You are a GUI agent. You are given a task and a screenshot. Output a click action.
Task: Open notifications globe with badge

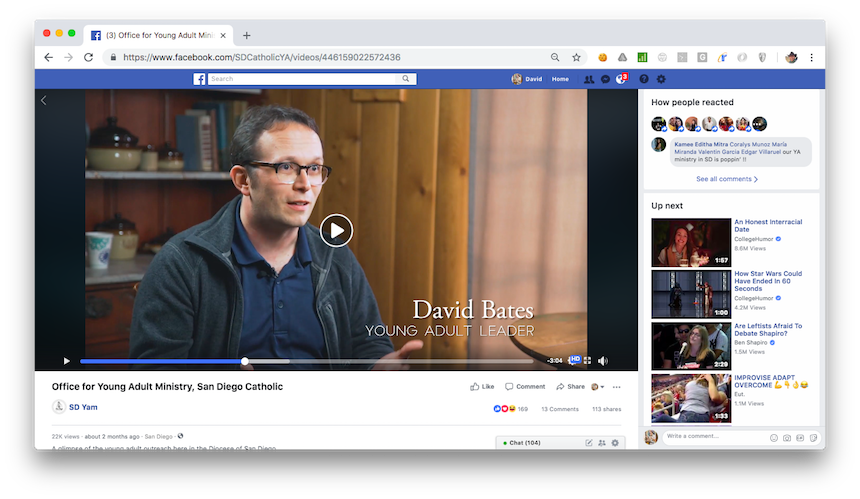621,79
